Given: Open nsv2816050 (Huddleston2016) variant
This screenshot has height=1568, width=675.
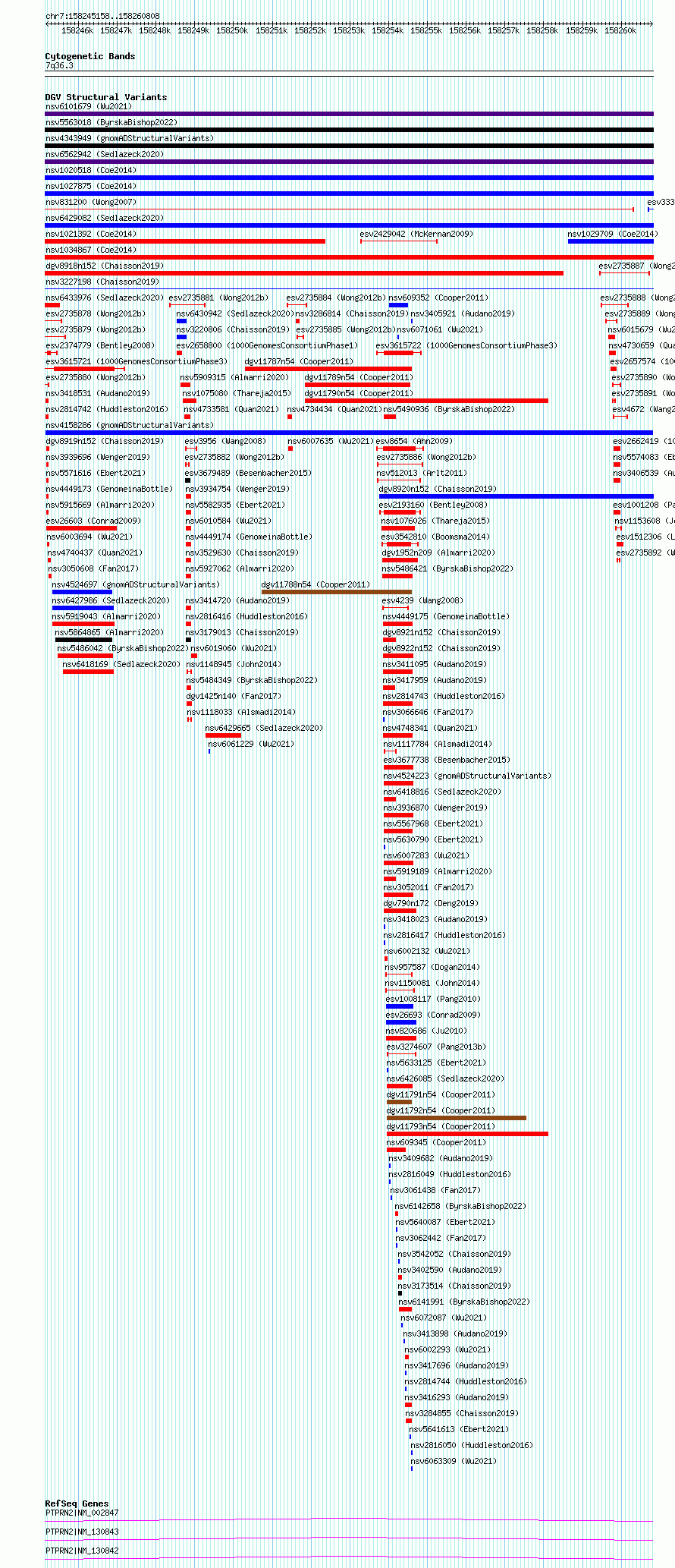Looking at the screenshot, I should [x=472, y=1445].
